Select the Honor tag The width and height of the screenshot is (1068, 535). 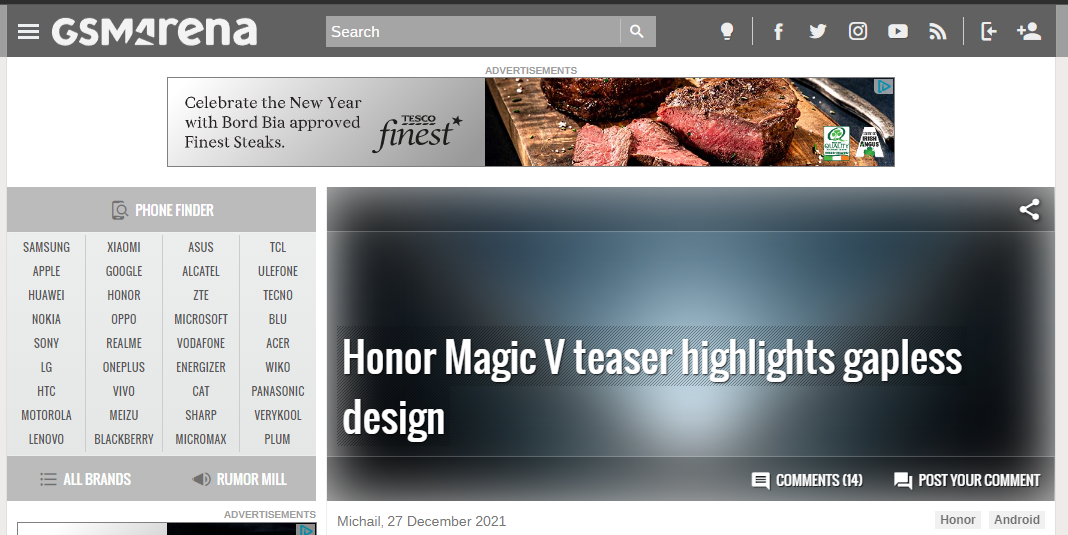pyautogui.click(x=958, y=519)
